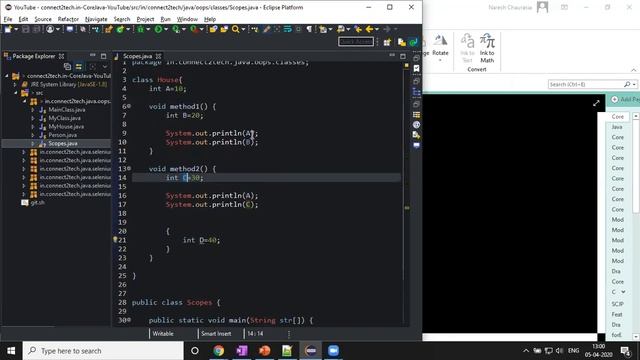Maximize the Package Explorer view

pyautogui.click(x=103, y=56)
